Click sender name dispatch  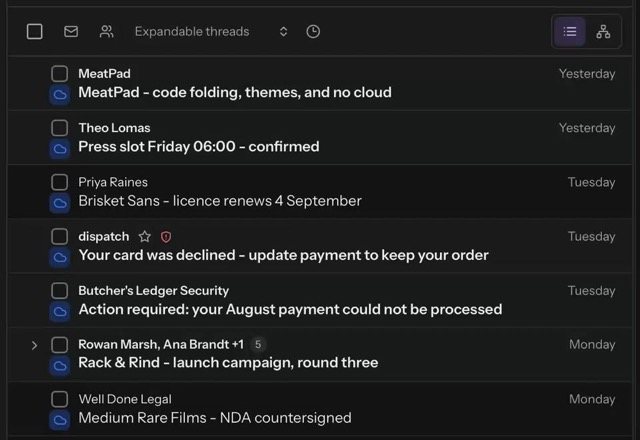tap(104, 237)
